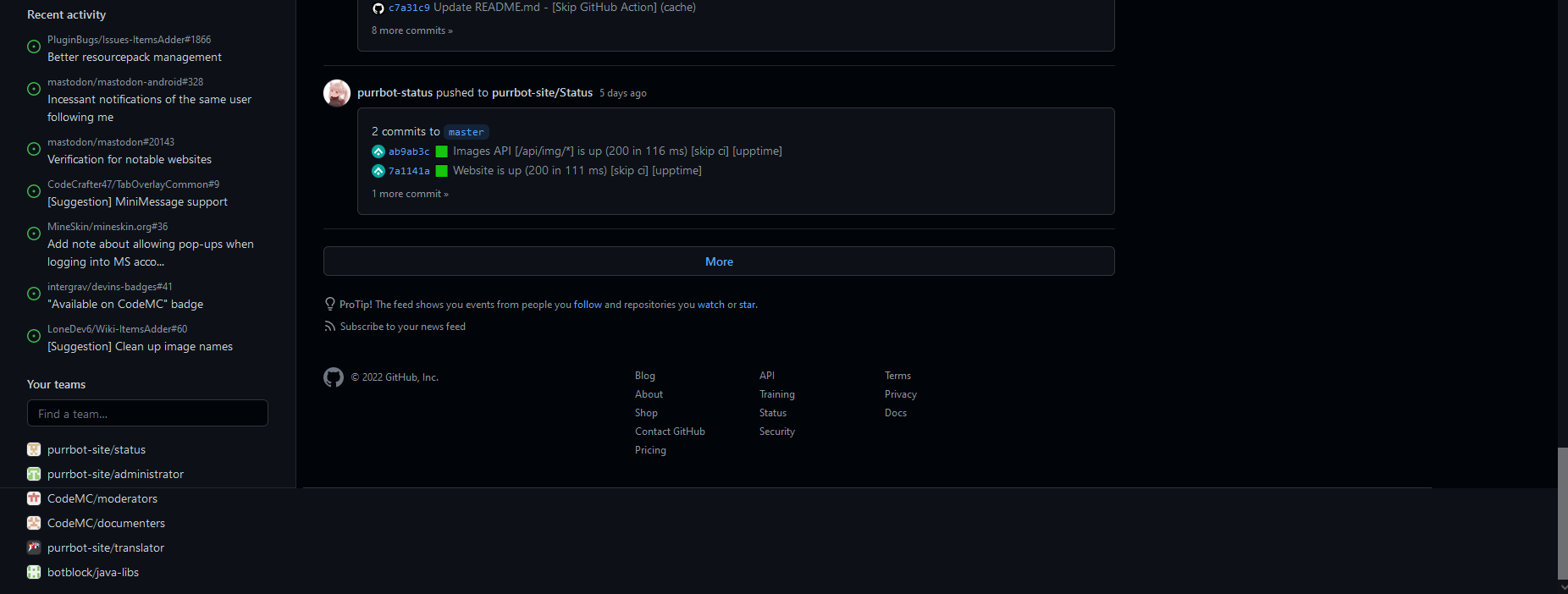Open Clean up image names suggestion

click(x=140, y=346)
